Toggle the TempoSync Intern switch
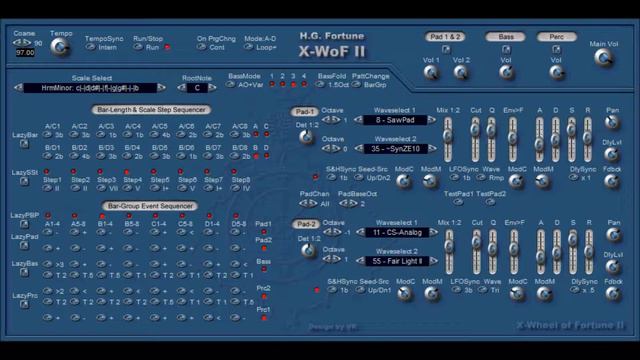The image size is (640, 360). click(x=91, y=47)
